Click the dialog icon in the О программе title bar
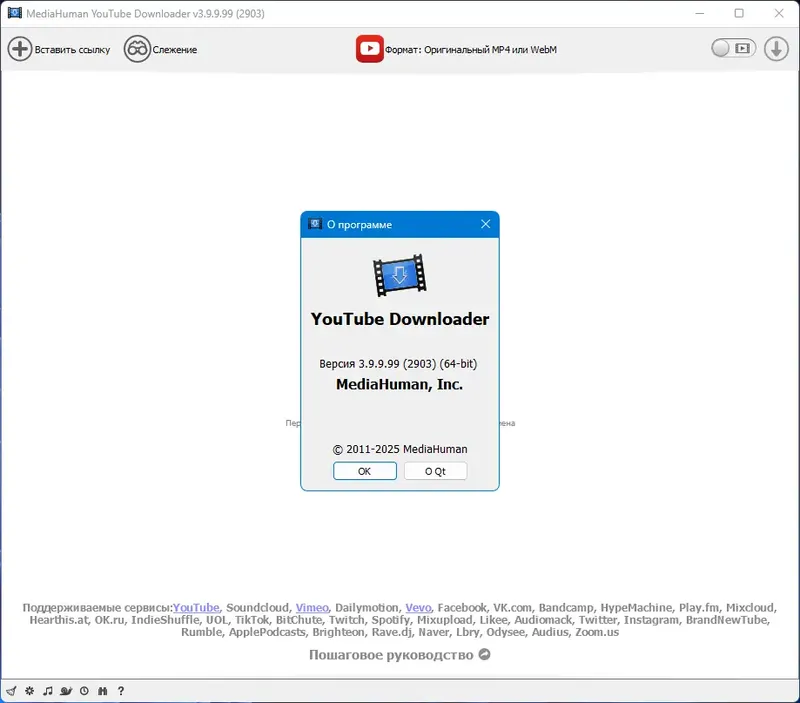This screenshot has height=703, width=800. (315, 224)
